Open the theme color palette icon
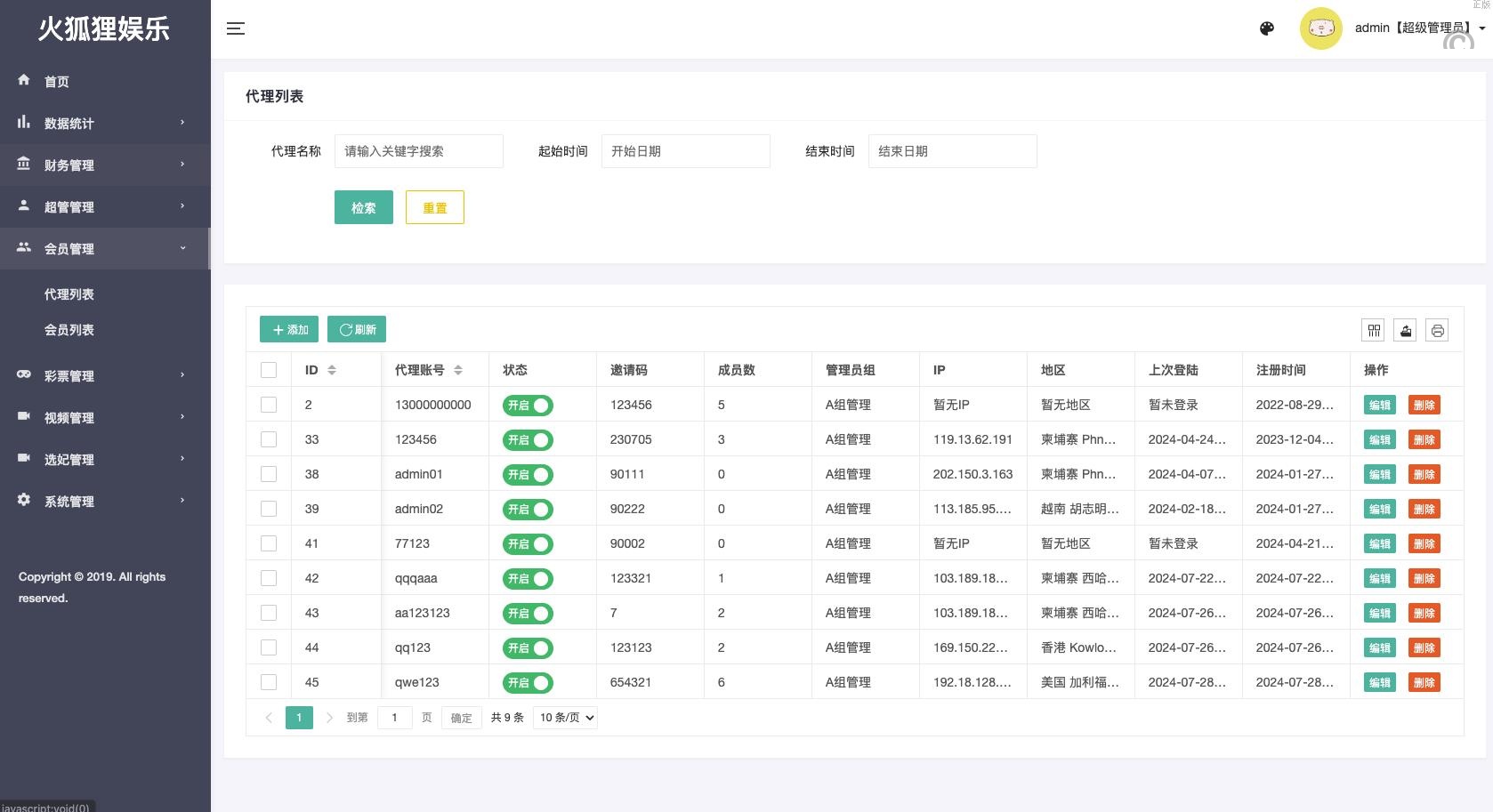 pyautogui.click(x=1267, y=28)
